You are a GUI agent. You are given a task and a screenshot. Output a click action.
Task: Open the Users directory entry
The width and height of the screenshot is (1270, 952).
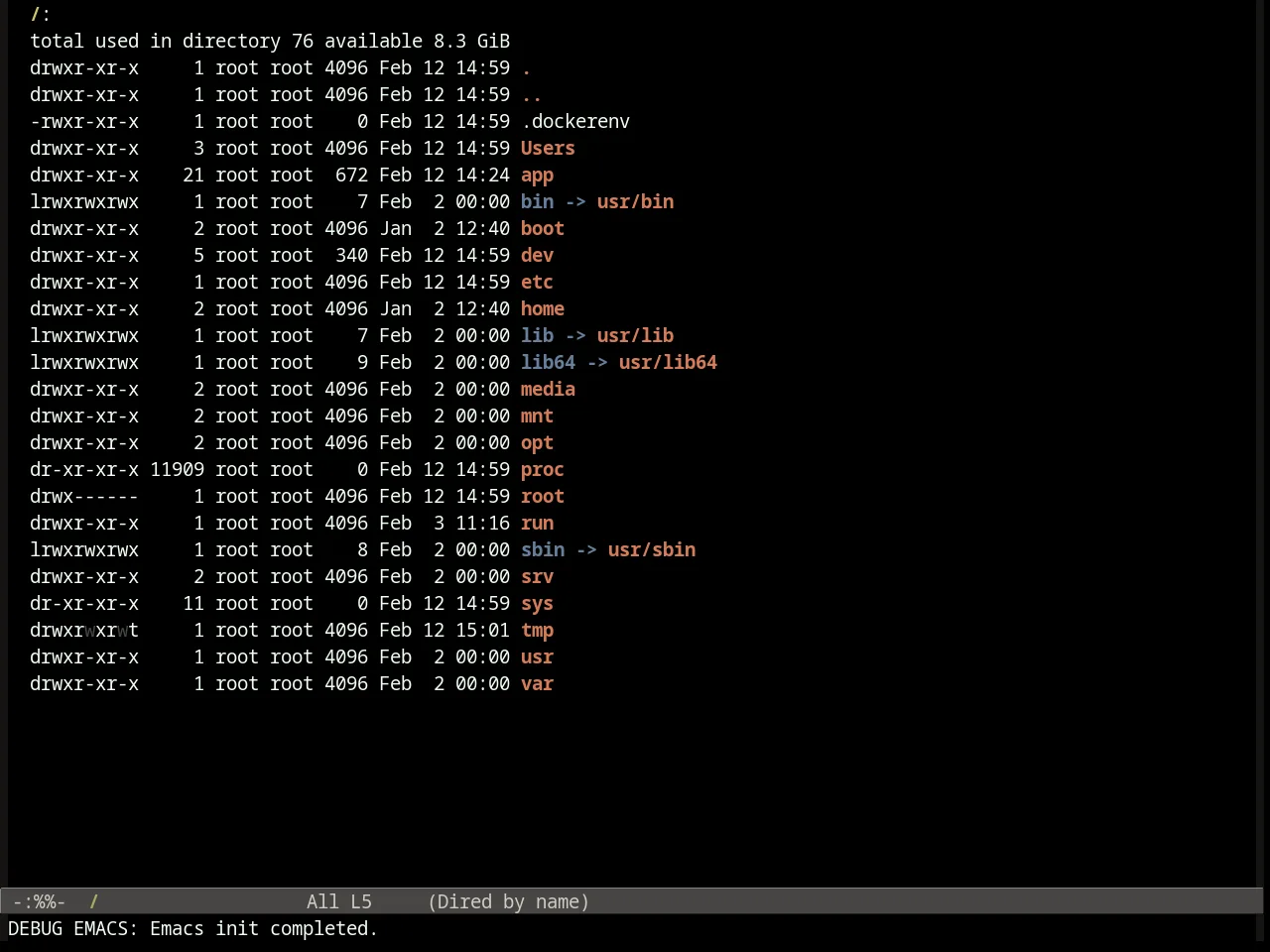tap(548, 149)
